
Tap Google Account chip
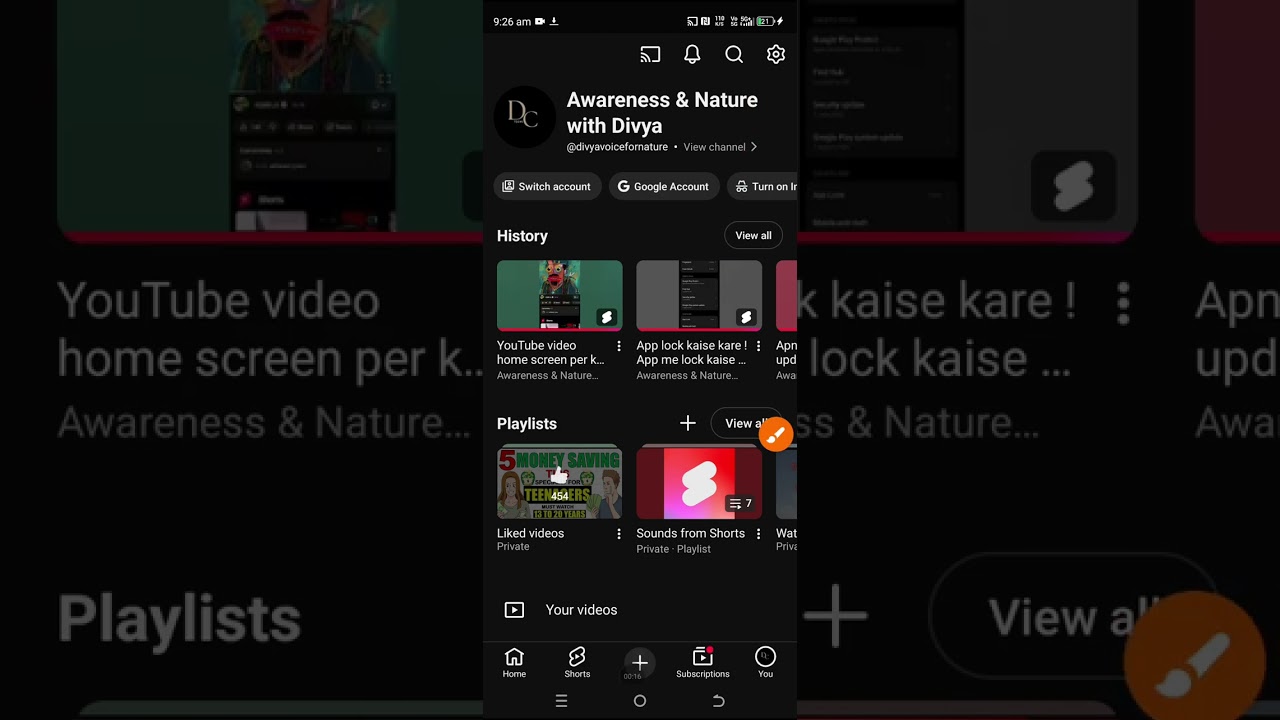click(663, 186)
